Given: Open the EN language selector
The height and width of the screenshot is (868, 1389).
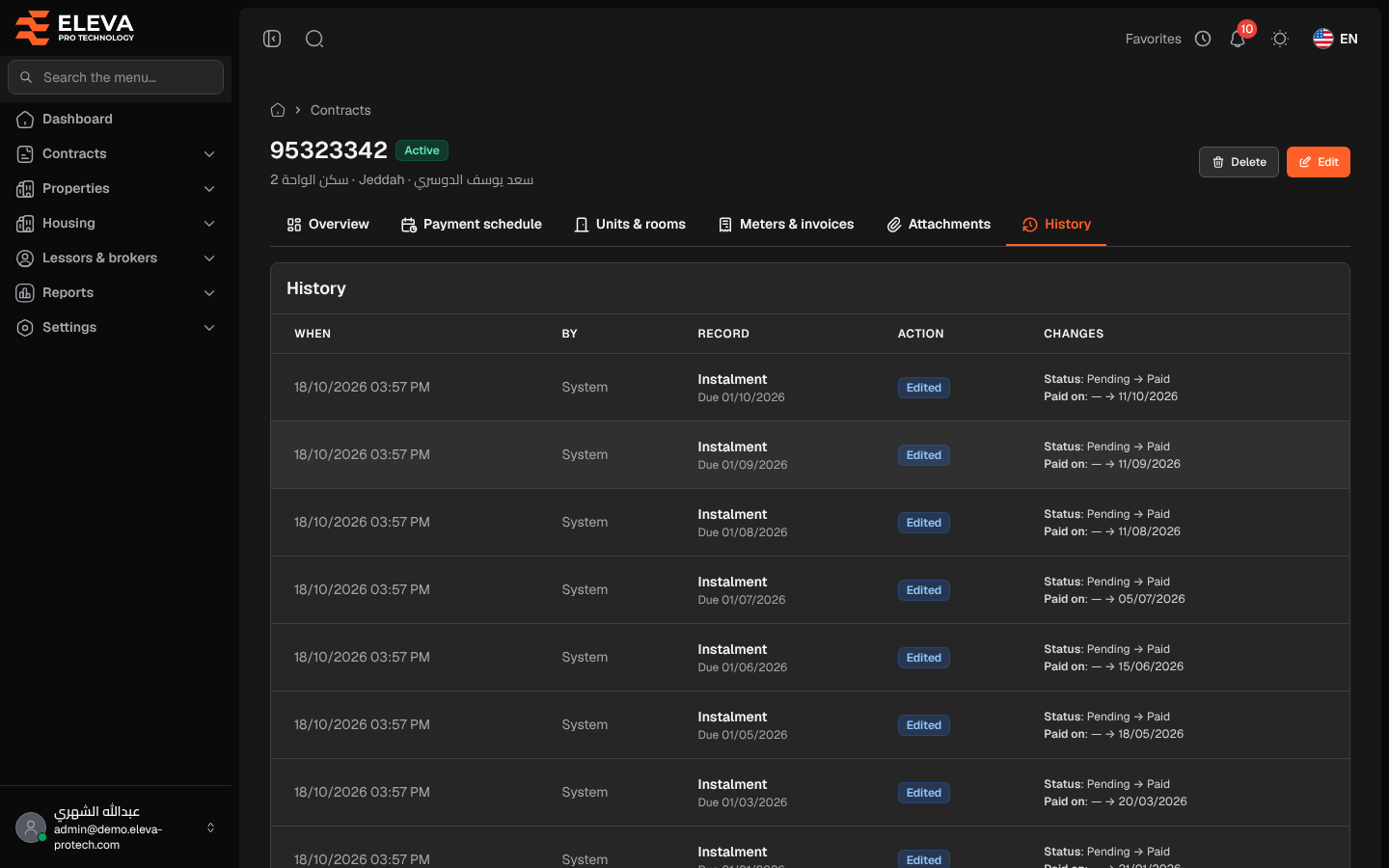Looking at the screenshot, I should point(1335,39).
